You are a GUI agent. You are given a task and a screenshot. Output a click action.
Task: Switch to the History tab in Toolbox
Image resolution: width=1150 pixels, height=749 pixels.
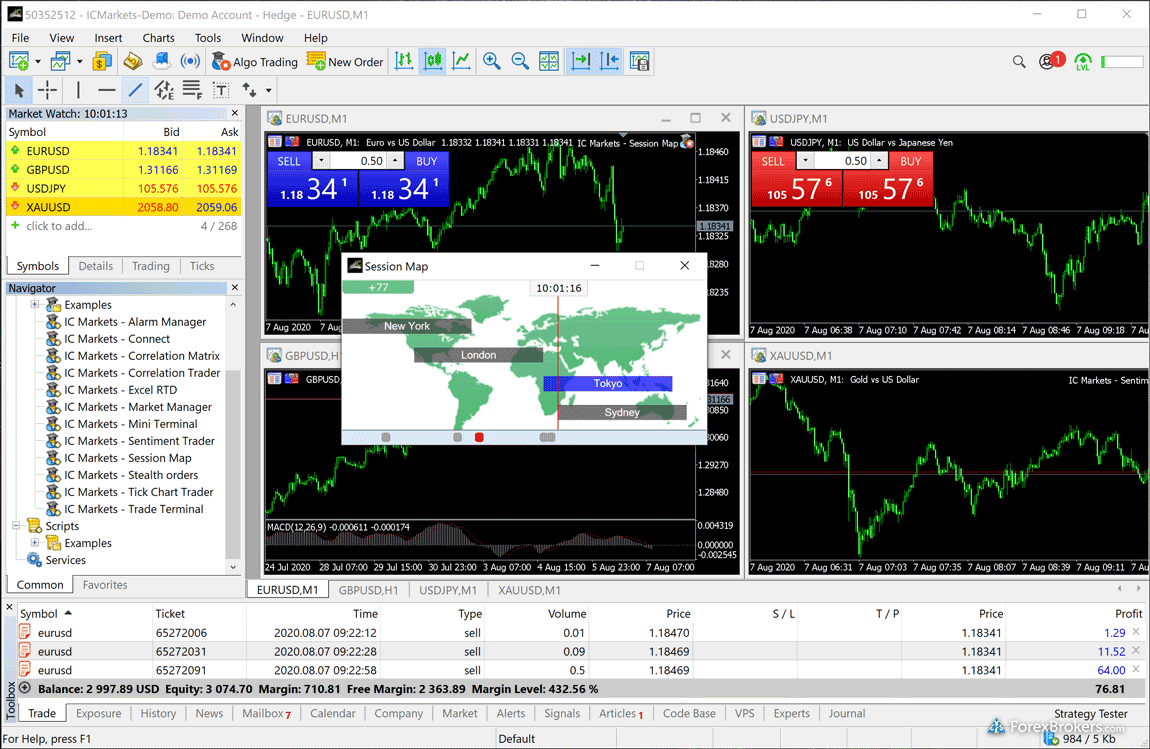(158, 713)
